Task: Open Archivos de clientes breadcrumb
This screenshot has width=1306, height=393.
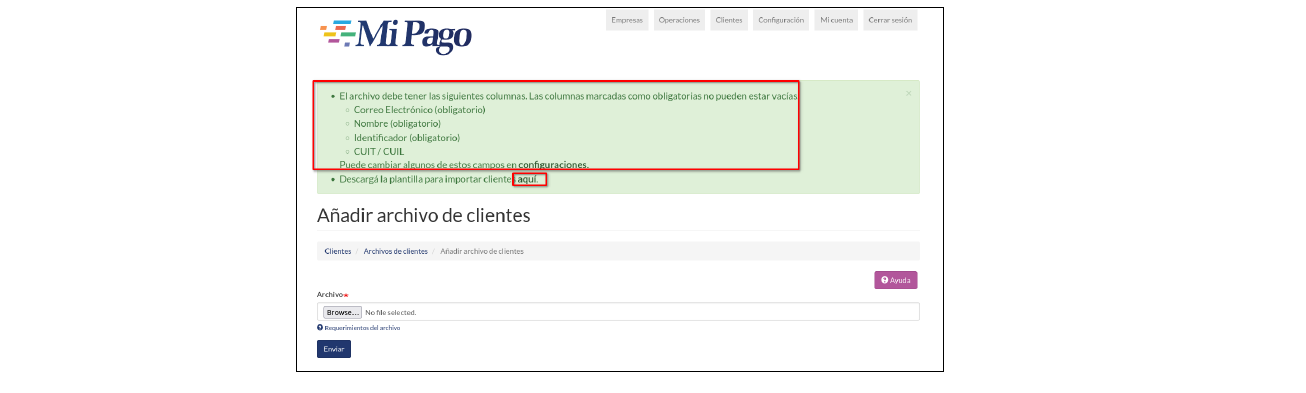Action: click(395, 251)
